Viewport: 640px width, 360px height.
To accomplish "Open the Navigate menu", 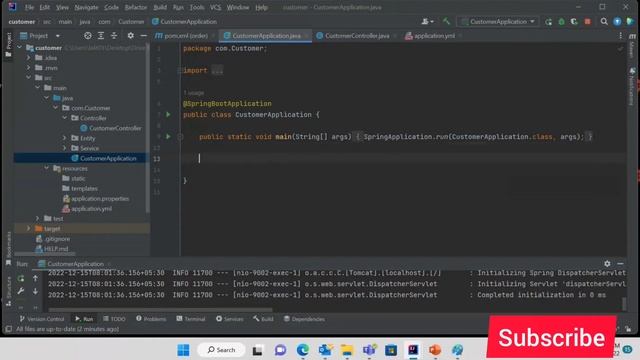I will [x=86, y=7].
